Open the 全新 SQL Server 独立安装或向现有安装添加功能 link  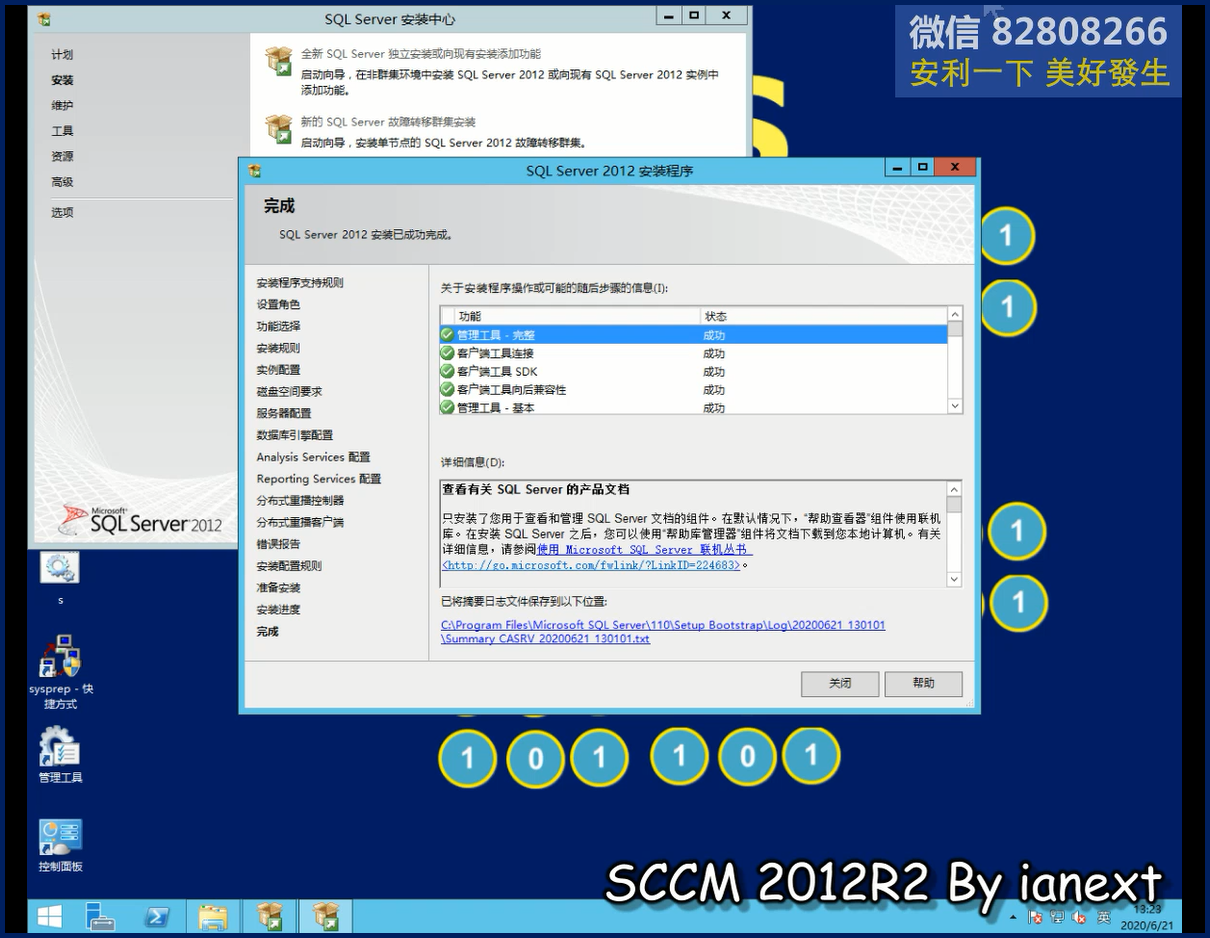pos(421,54)
